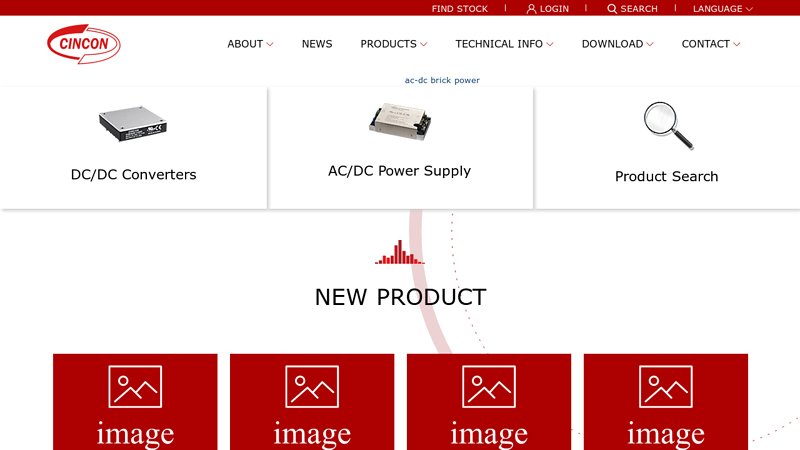Click the Cincon logo
This screenshot has height=450, width=800.
point(84,44)
